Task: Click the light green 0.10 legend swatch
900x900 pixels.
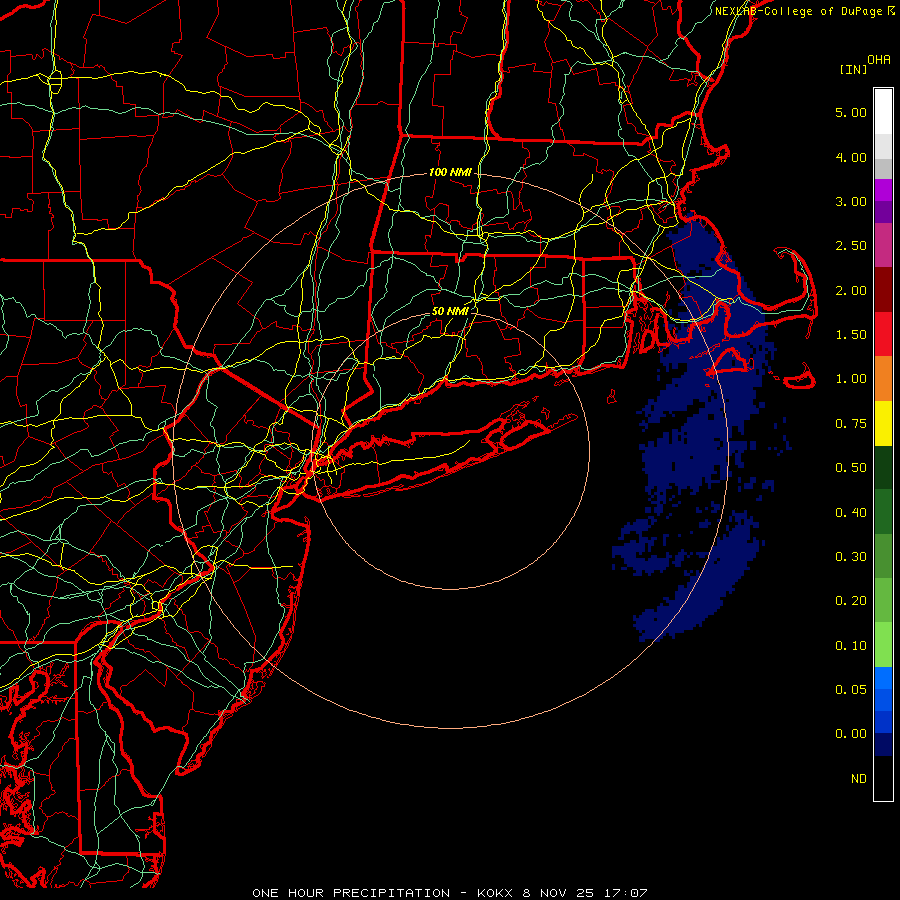Action: coord(883,645)
